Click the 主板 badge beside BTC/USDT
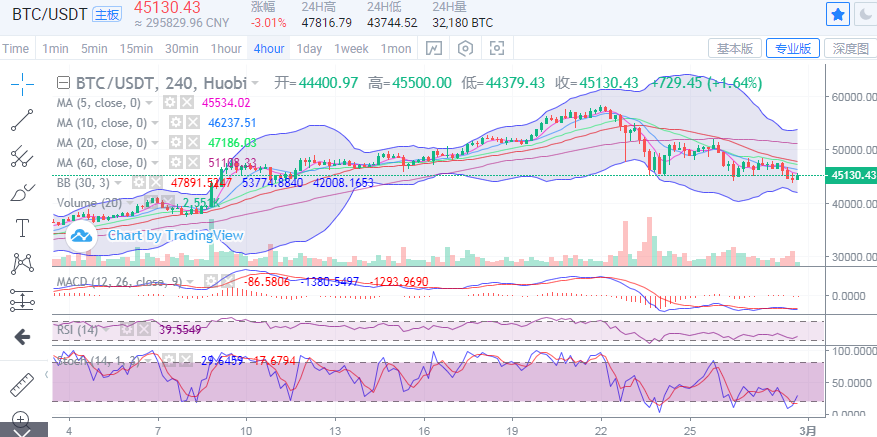 [x=107, y=15]
